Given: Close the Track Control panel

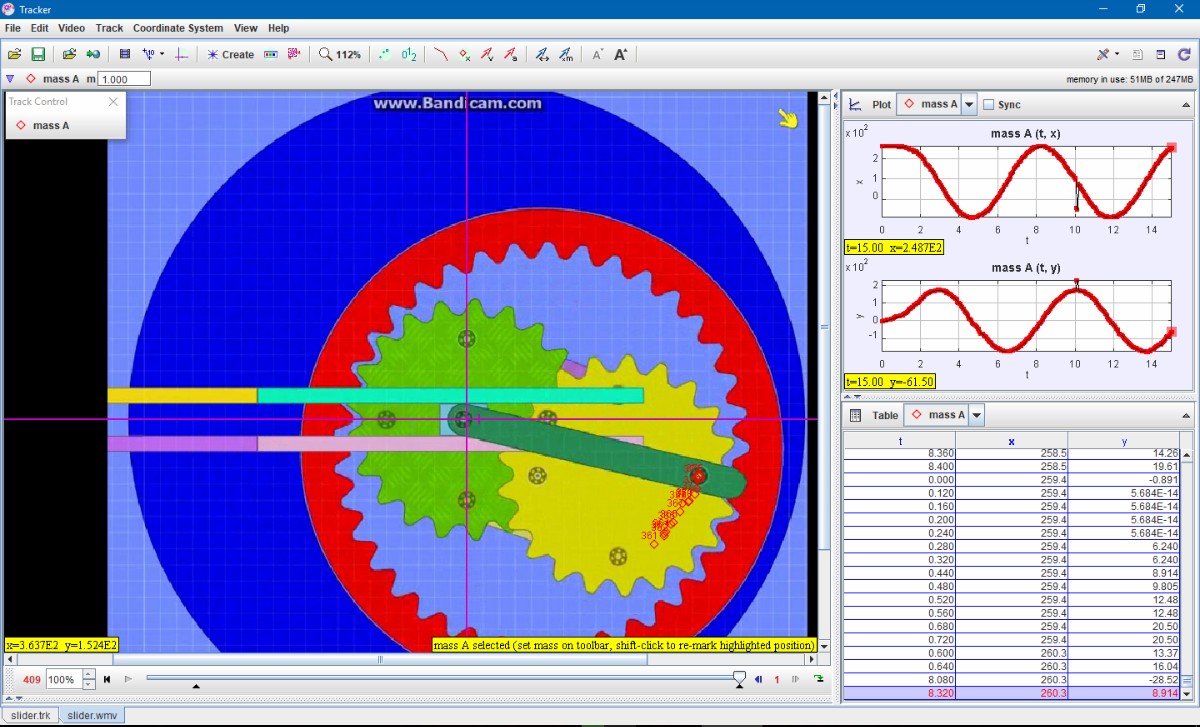Looking at the screenshot, I should tap(113, 101).
